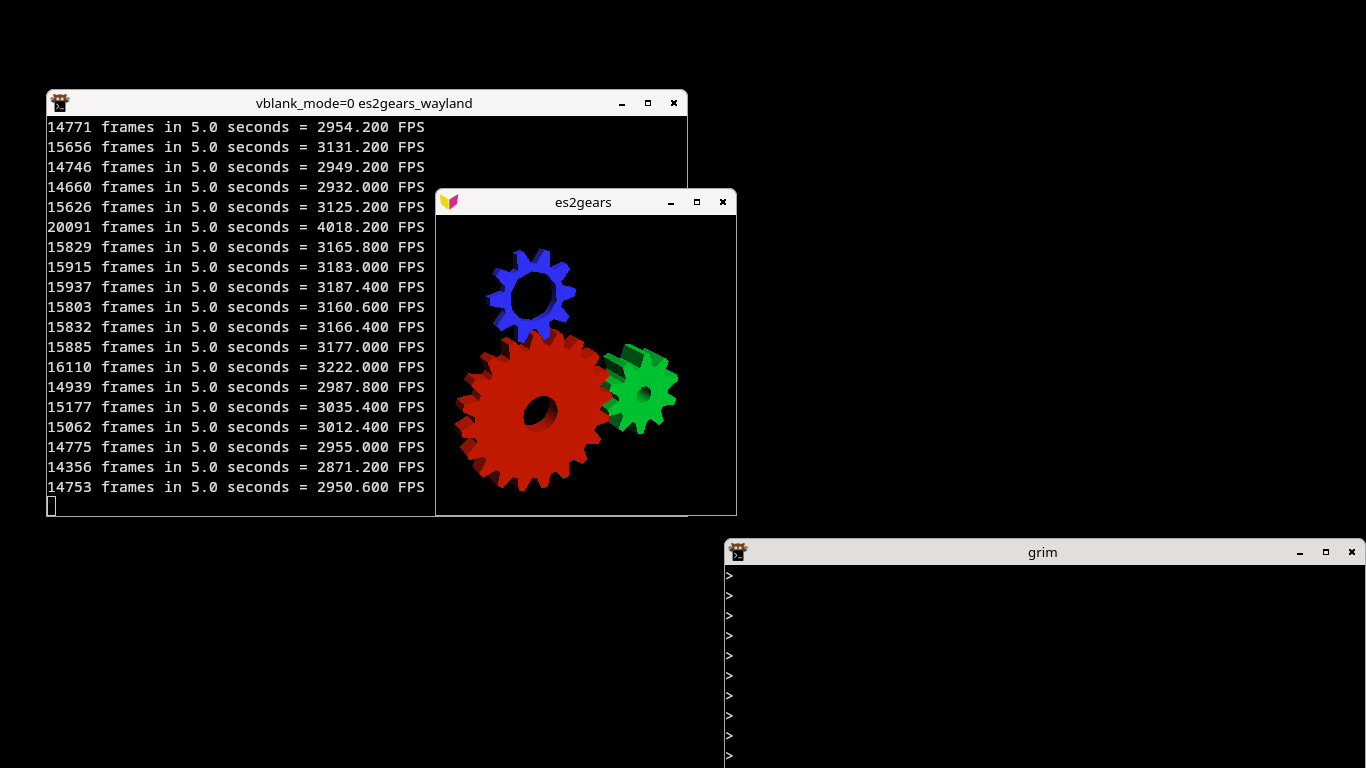Image resolution: width=1366 pixels, height=768 pixels.
Task: Click the blue gear in es2gears
Action: (x=531, y=294)
